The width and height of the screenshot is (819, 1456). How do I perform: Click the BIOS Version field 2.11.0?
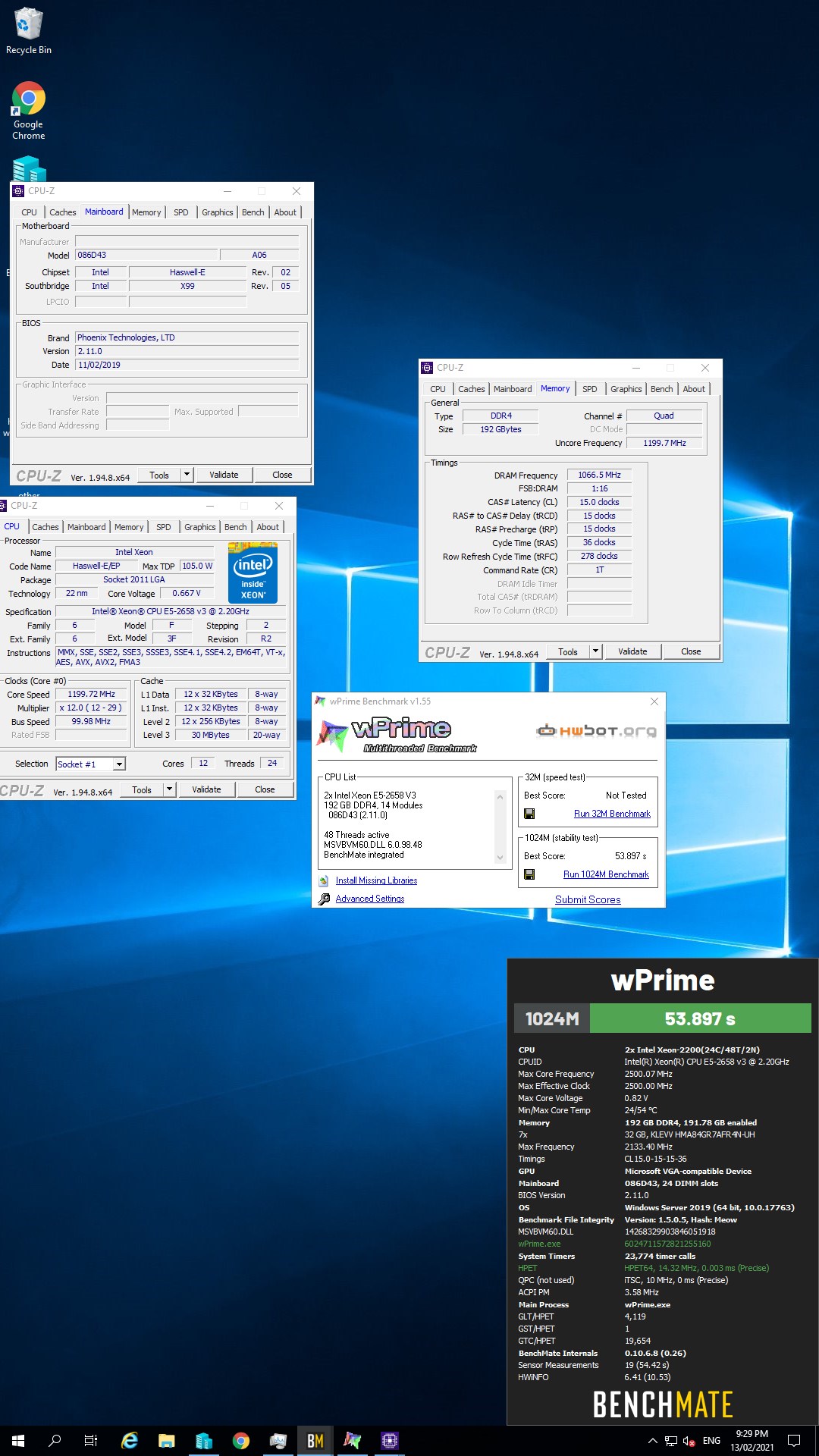(x=187, y=351)
